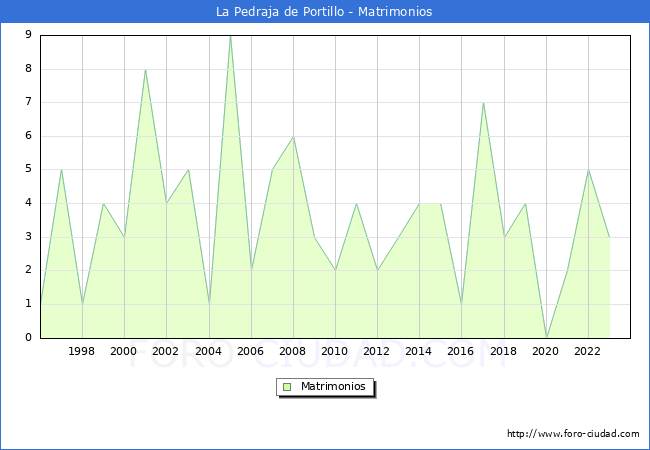This screenshot has height=450, width=650.
Task: Click the 2020 data point at zero
Action: (546, 337)
